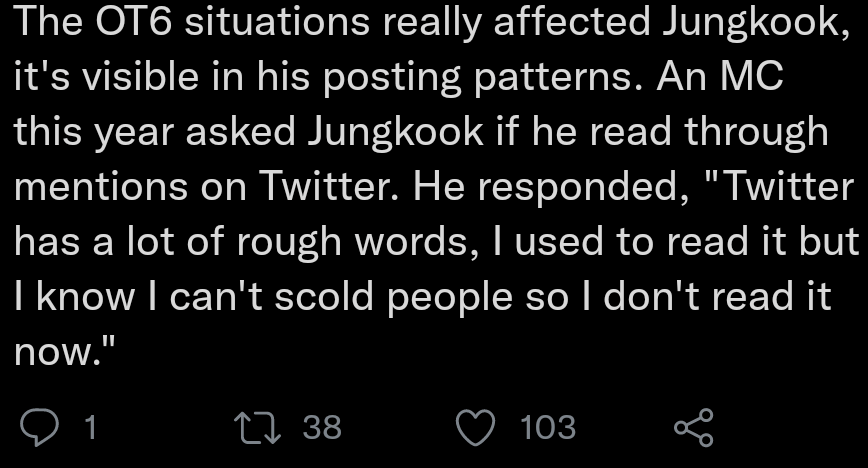Open the share icon options
The height and width of the screenshot is (468, 868).
tap(694, 428)
